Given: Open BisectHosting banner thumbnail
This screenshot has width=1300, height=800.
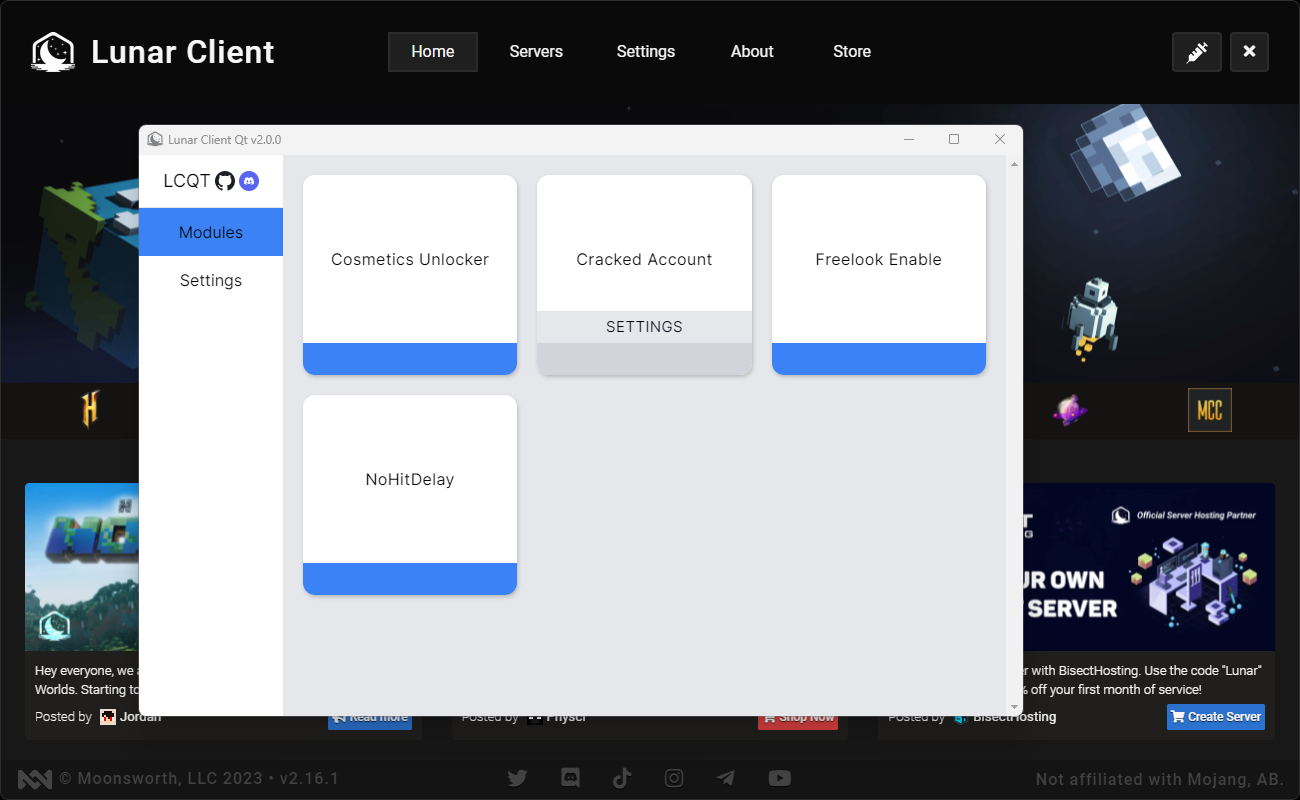Looking at the screenshot, I should coord(1149,567).
